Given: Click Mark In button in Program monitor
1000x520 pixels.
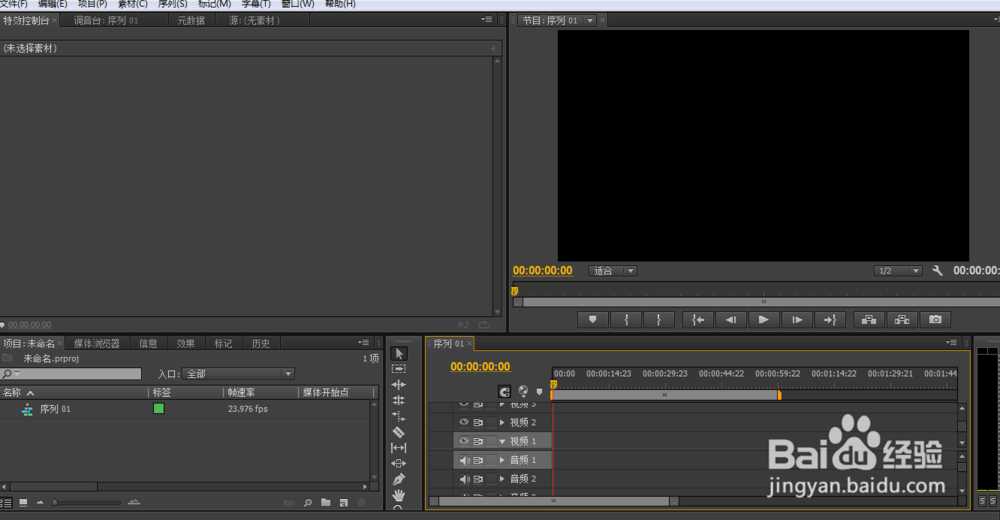Looking at the screenshot, I should coord(626,320).
